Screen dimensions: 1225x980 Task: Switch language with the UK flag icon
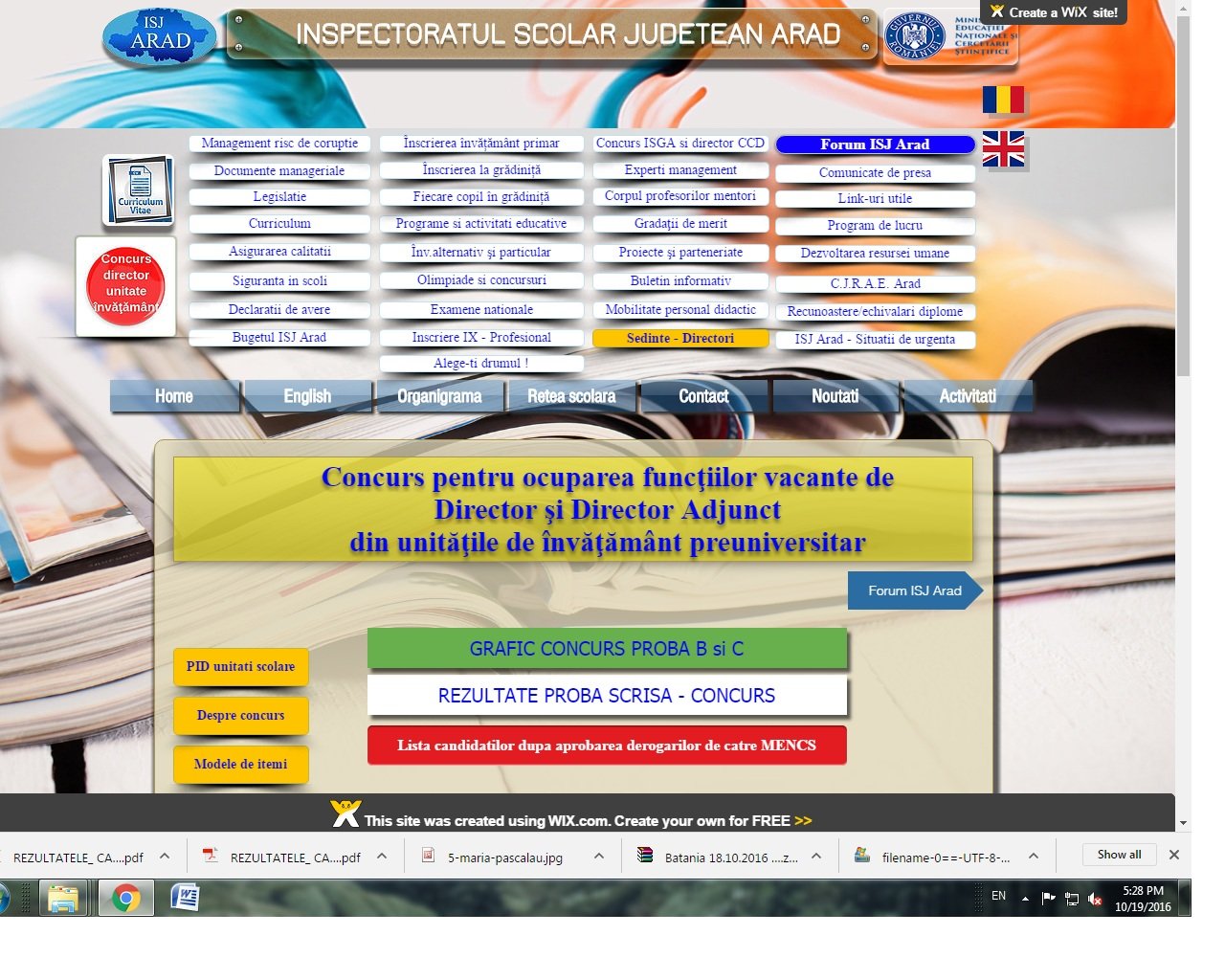[x=1003, y=149]
